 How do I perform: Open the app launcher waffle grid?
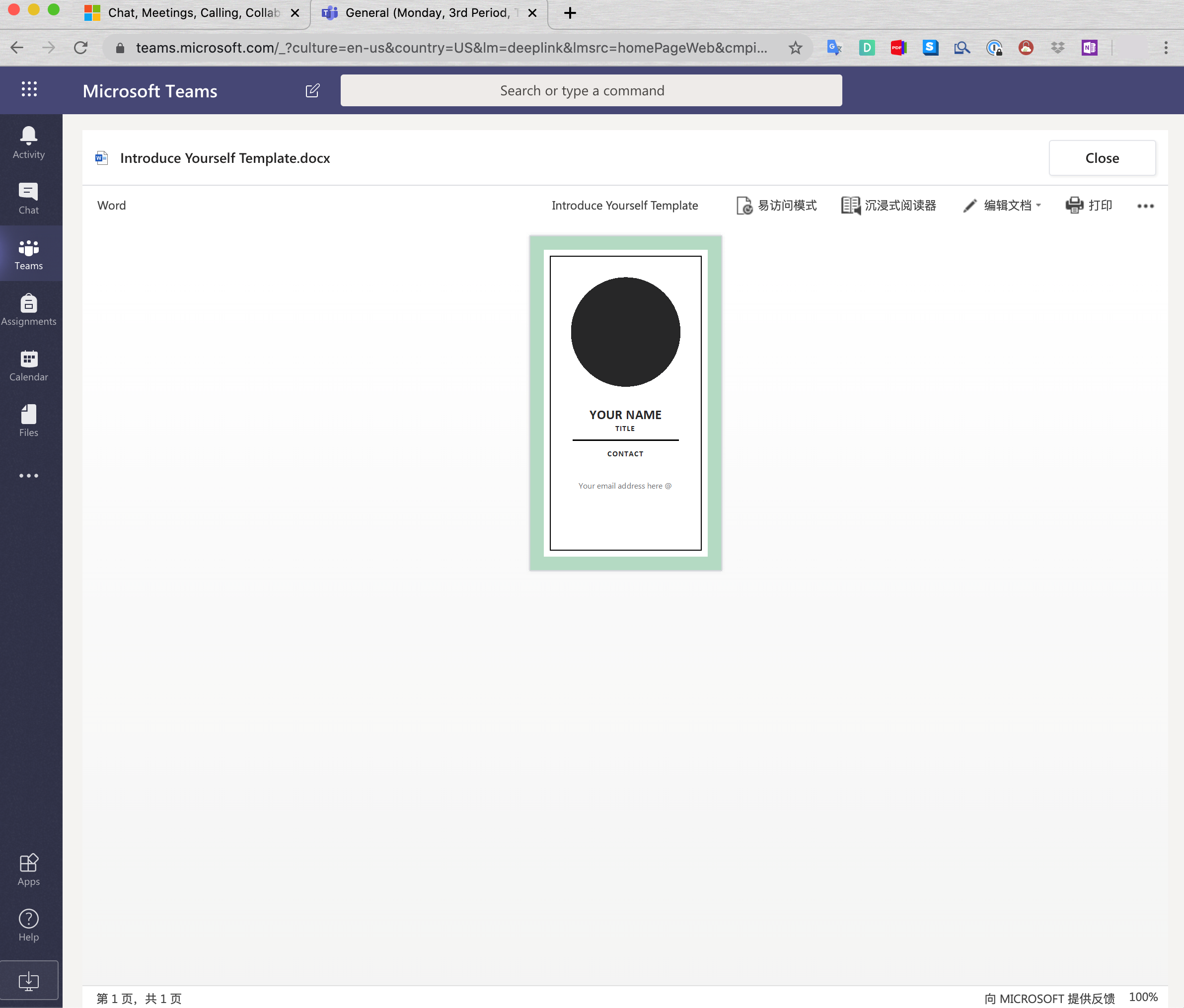click(29, 89)
